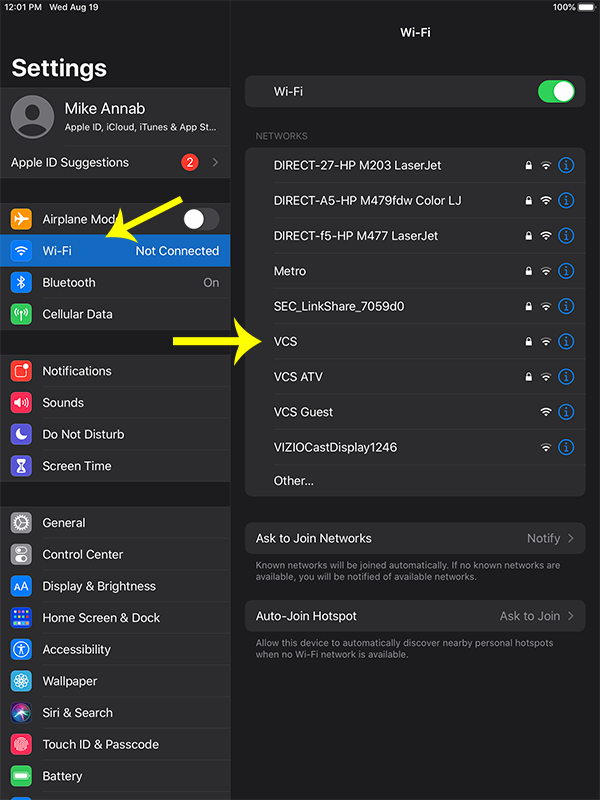Screen dimensions: 600x800
Task: Open info for Metro network
Action: (x=566, y=271)
